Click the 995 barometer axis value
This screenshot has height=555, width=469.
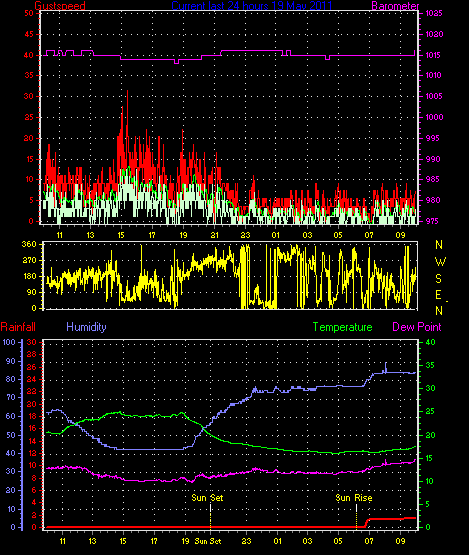[433, 138]
